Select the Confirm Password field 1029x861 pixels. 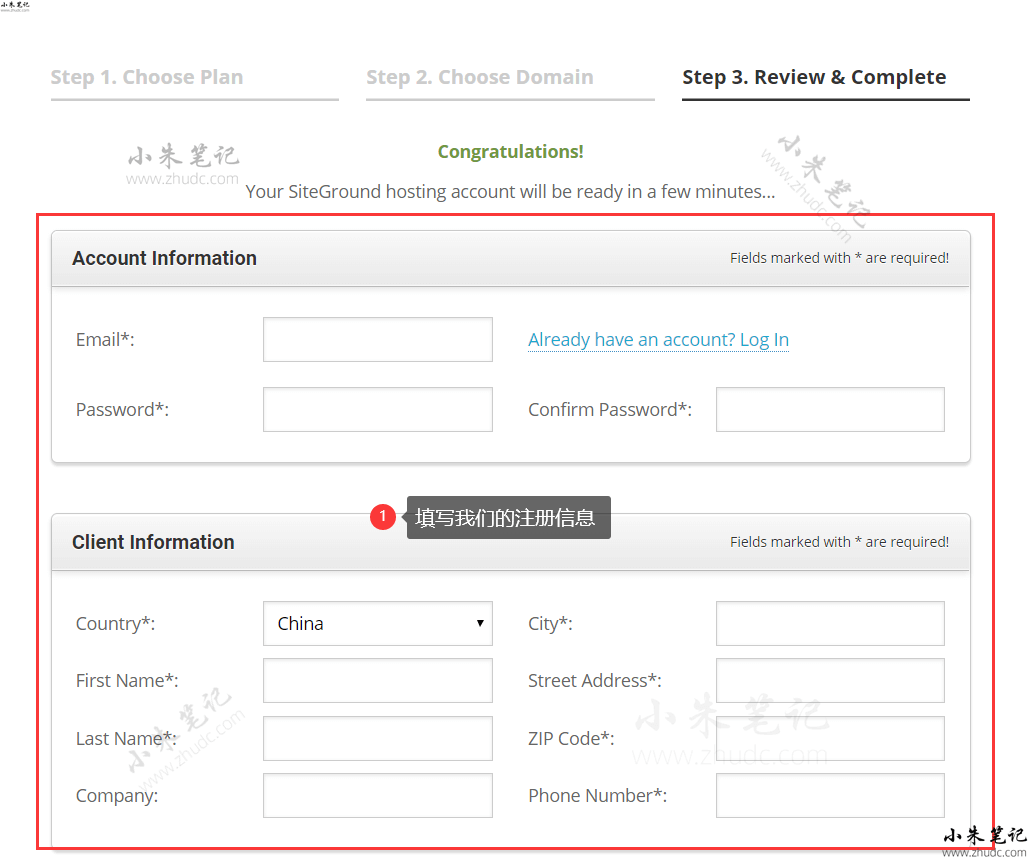830,410
